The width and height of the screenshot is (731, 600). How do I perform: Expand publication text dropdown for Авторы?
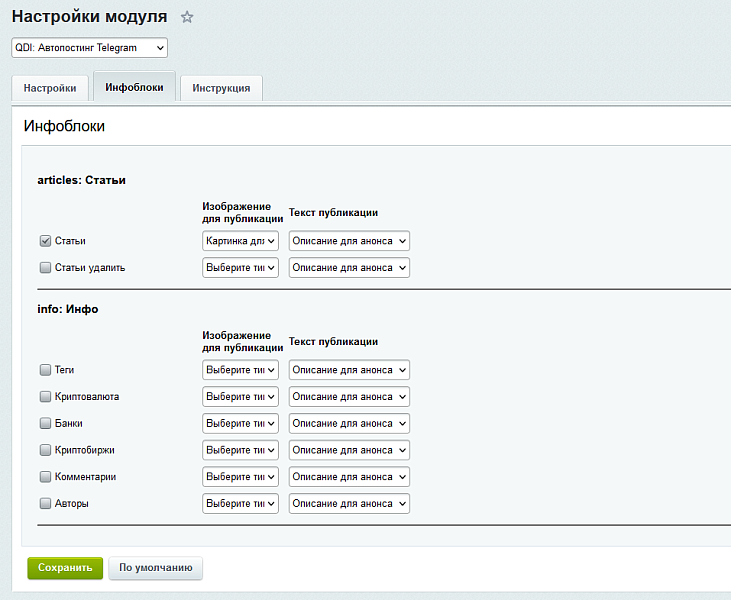coord(349,504)
